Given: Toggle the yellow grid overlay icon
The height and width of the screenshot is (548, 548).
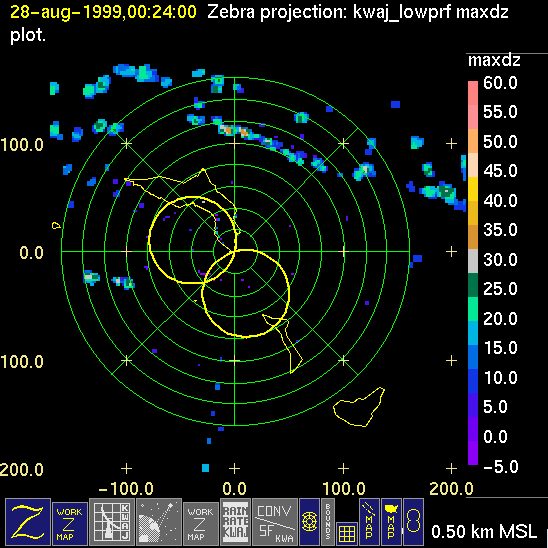Looking at the screenshot, I should pyautogui.click(x=347, y=534).
